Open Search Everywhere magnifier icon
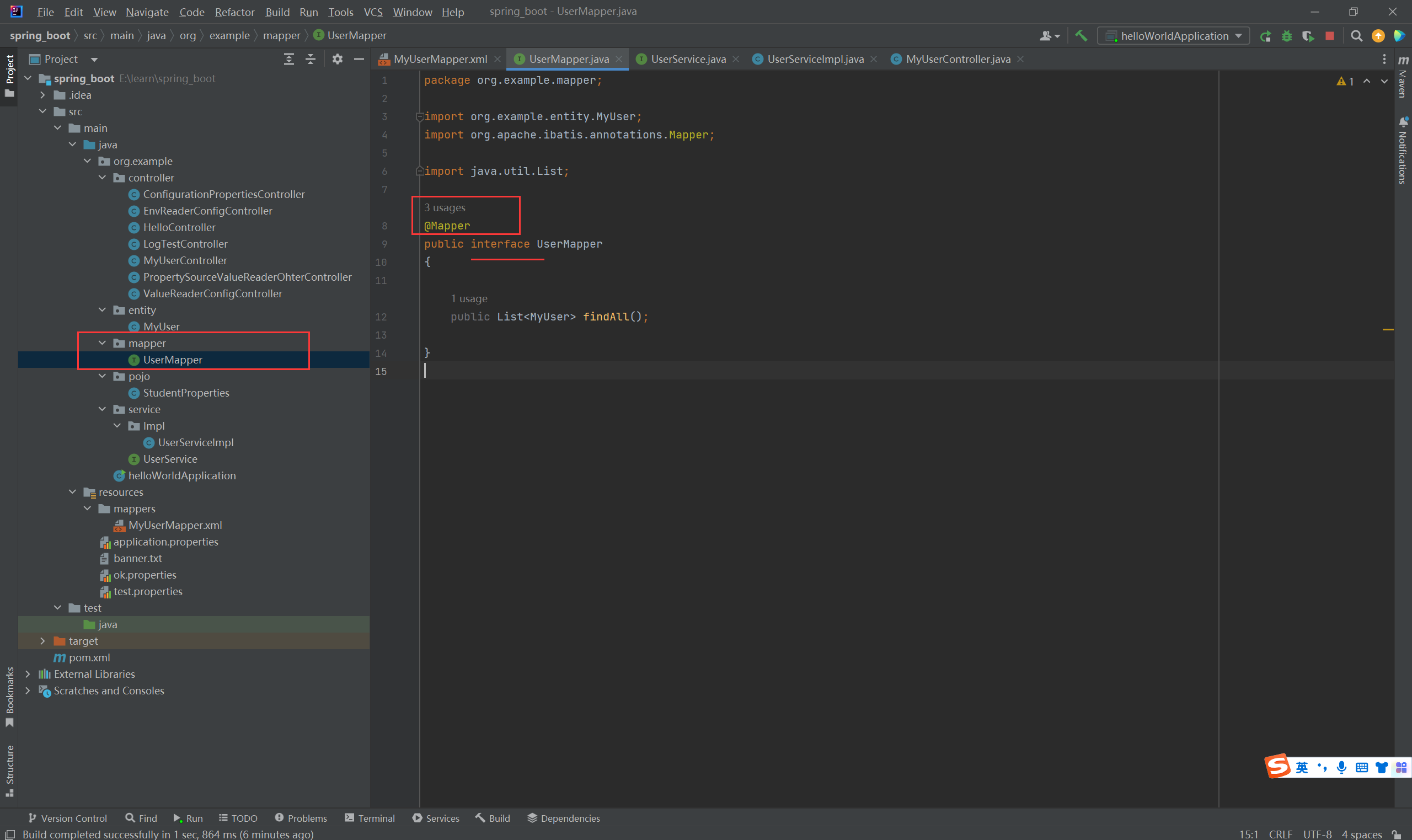Screen dimensions: 1412x840 click(1356, 36)
